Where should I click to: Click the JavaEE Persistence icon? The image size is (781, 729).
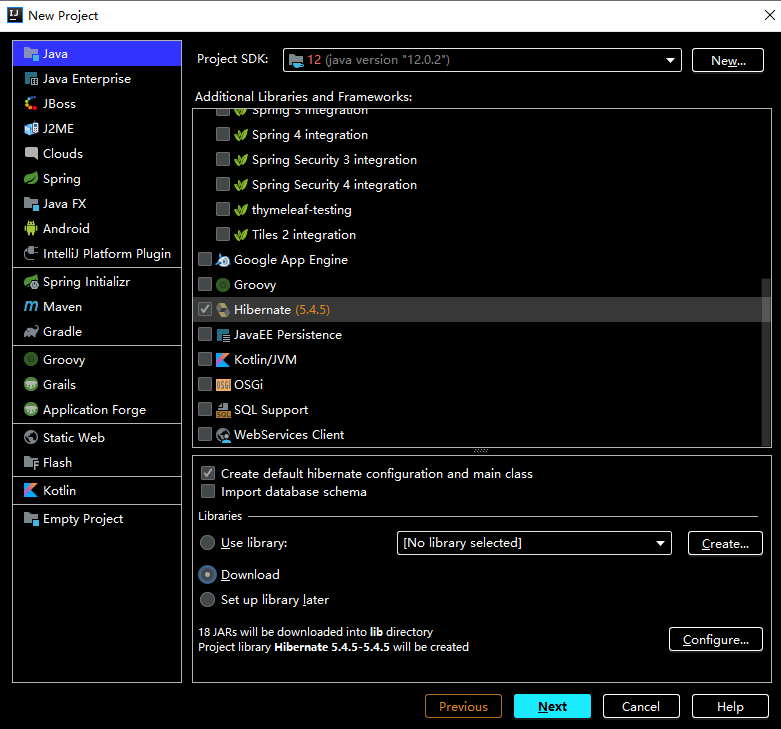point(223,335)
